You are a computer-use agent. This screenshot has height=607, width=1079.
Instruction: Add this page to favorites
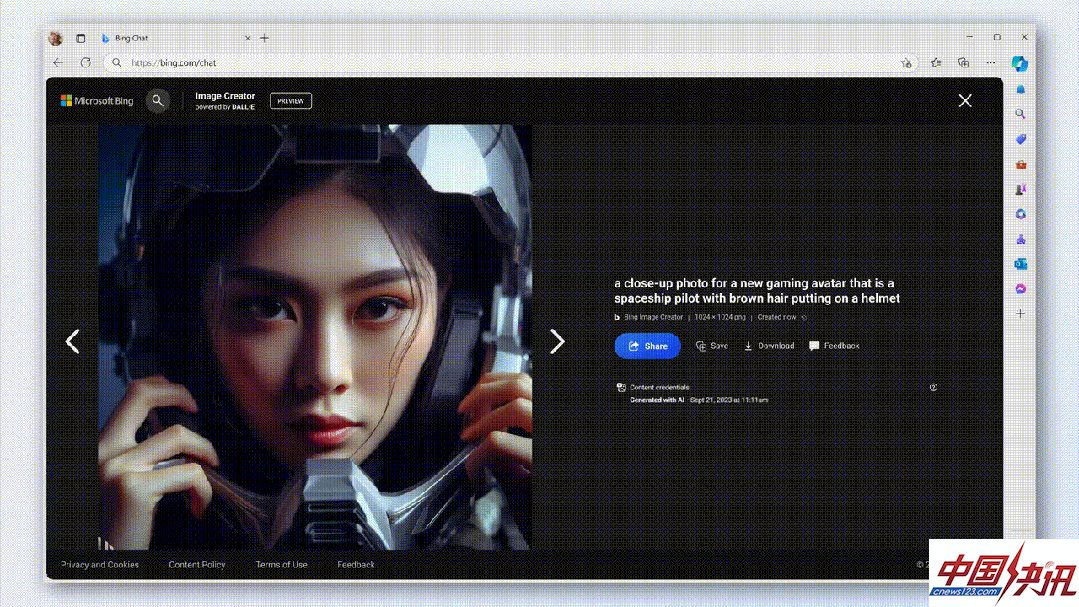906,63
